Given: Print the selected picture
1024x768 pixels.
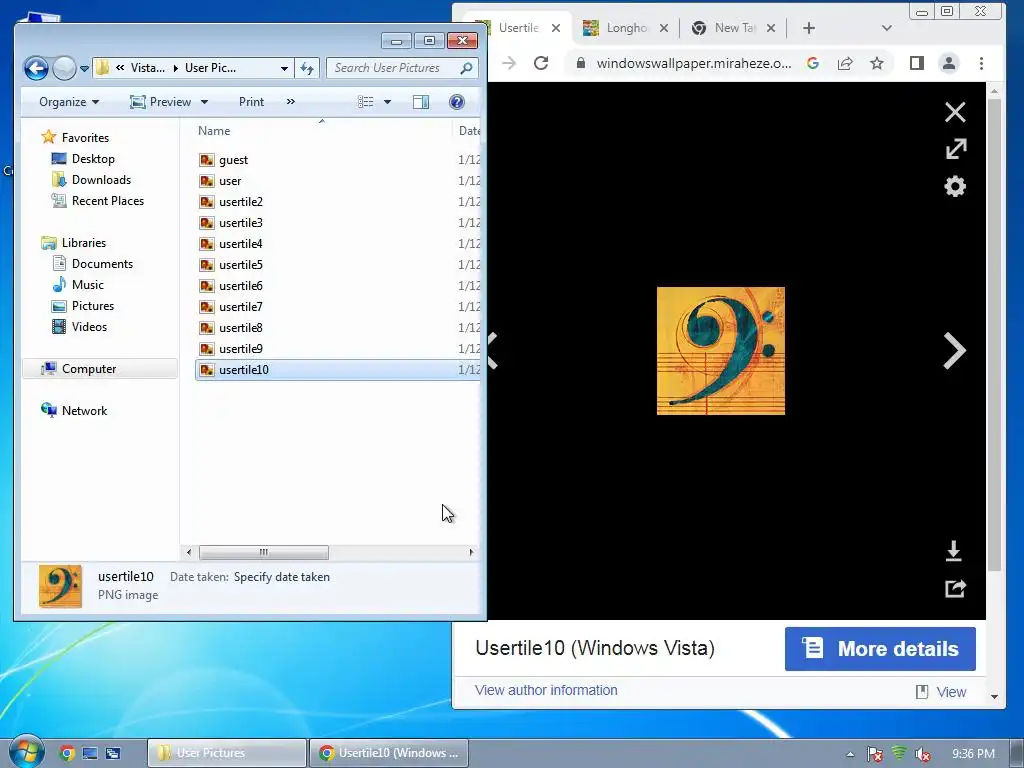Looking at the screenshot, I should click(x=251, y=102).
